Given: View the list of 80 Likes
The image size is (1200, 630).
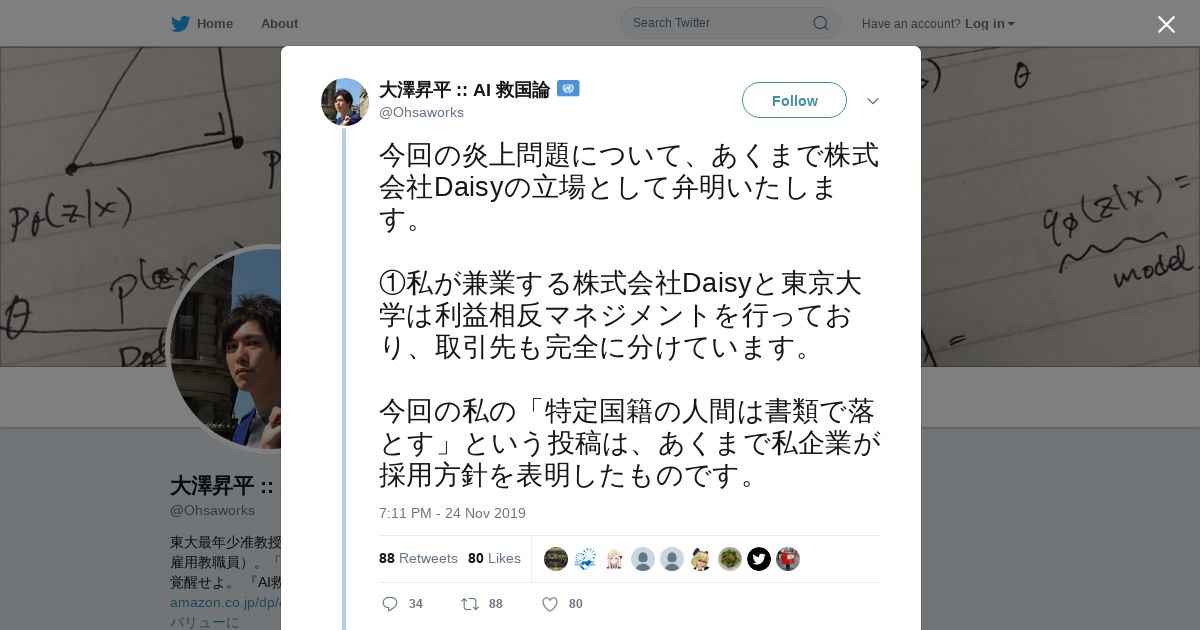Looking at the screenshot, I should 494,558.
